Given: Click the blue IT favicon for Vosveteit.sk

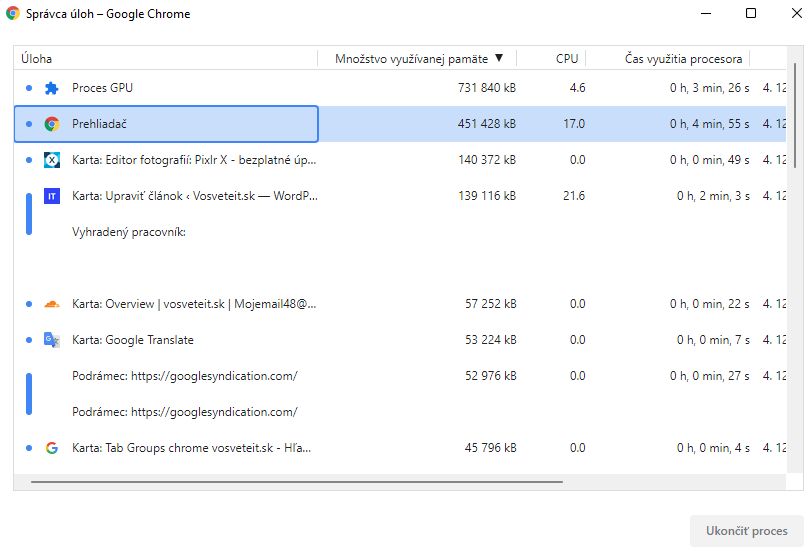Looking at the screenshot, I should click(51, 196).
